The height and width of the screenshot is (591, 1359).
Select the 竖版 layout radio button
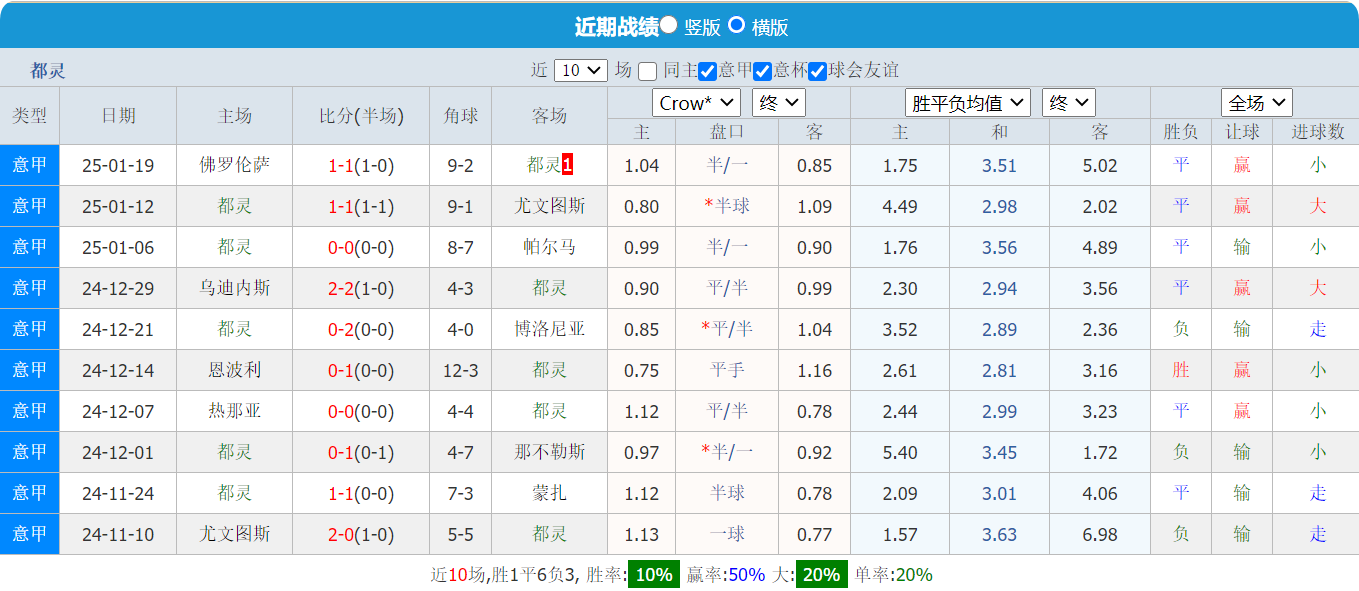(667, 26)
